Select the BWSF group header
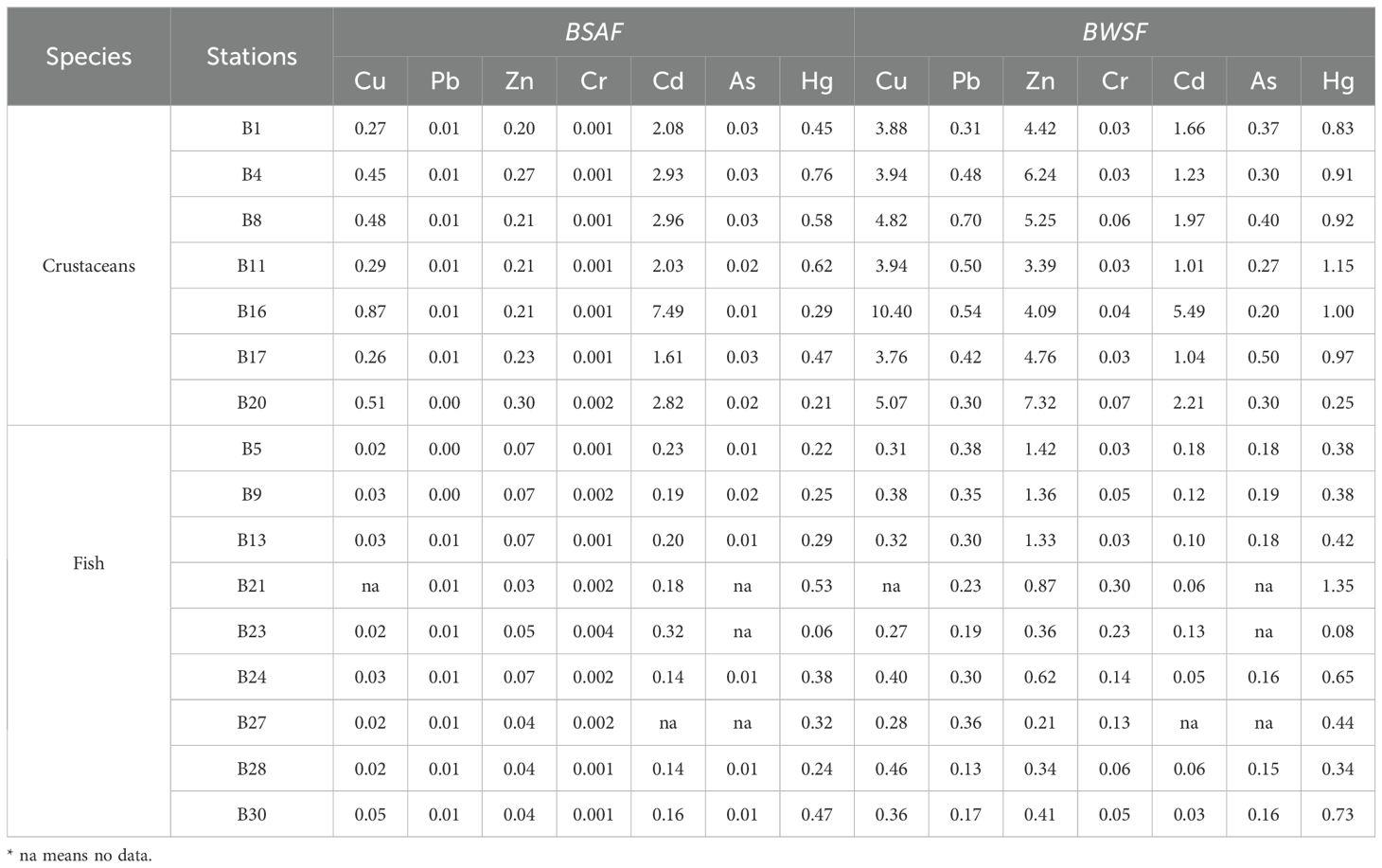The width and height of the screenshot is (1382, 868). (1114, 32)
